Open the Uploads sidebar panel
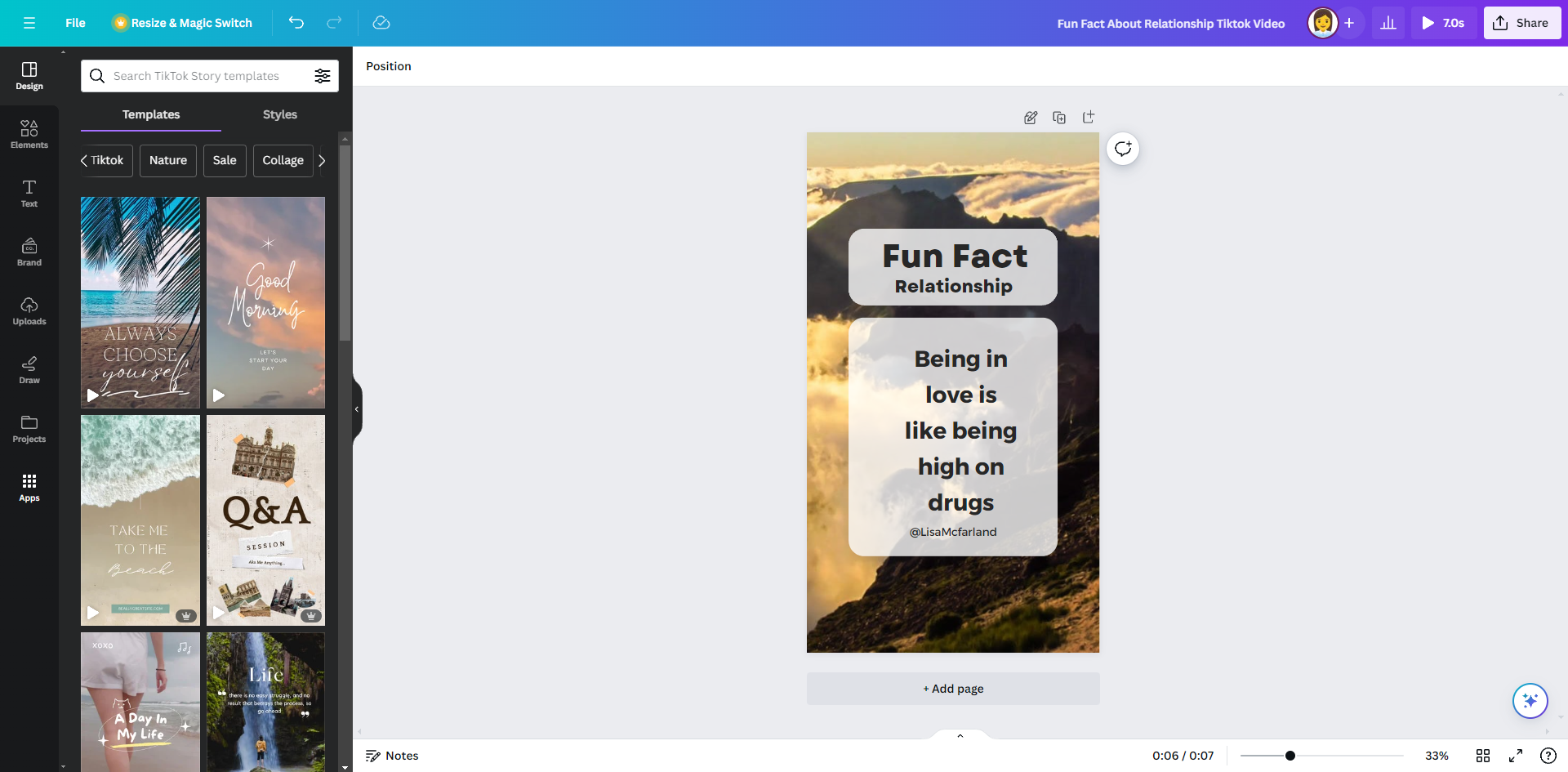Screen dimensions: 1568x772 click(29, 311)
